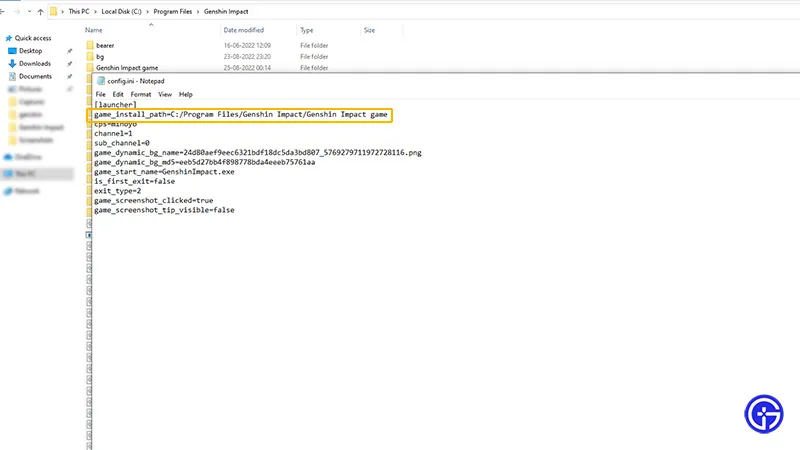800x450 pixels.
Task: Click the pin icon beside Downloads
Action: 69,64
